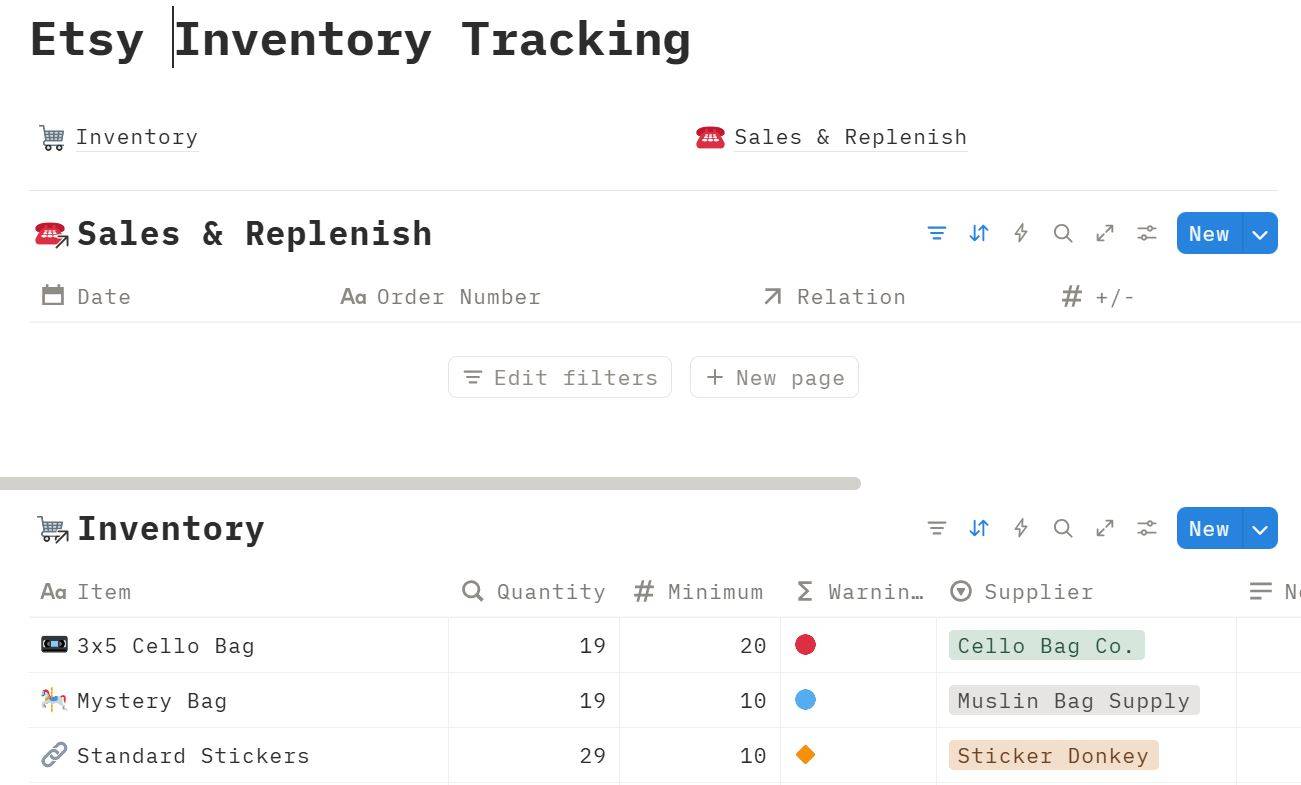Open the Inventory page link
The height and width of the screenshot is (785, 1301).
coord(136,137)
